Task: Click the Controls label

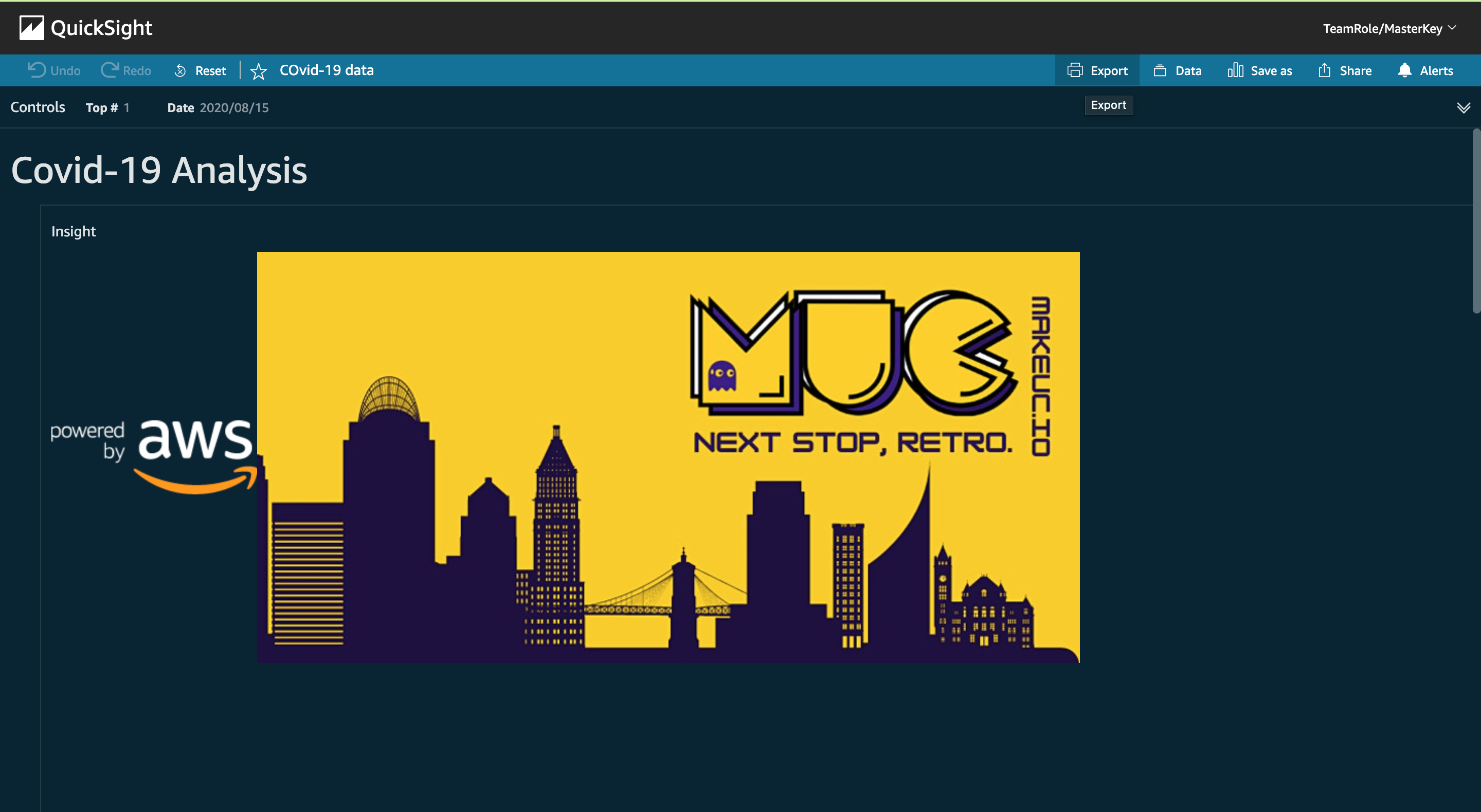Action: tap(38, 107)
